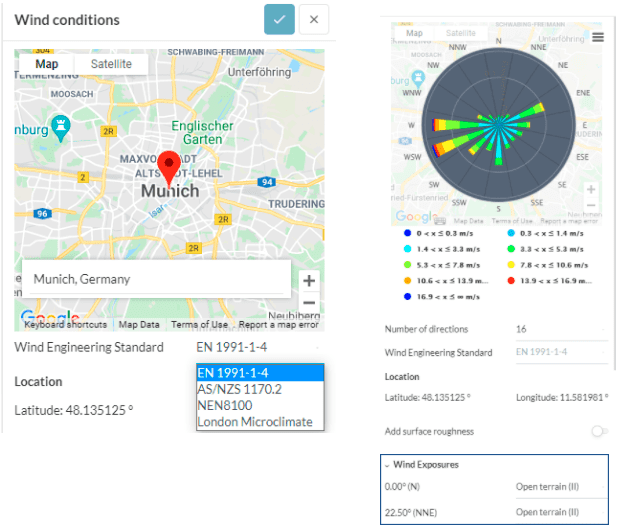Image resolution: width=619 pixels, height=528 pixels.
Task: Toggle legend 0.3 < x ≤ 1.4 m/s series
Action: coord(546,233)
